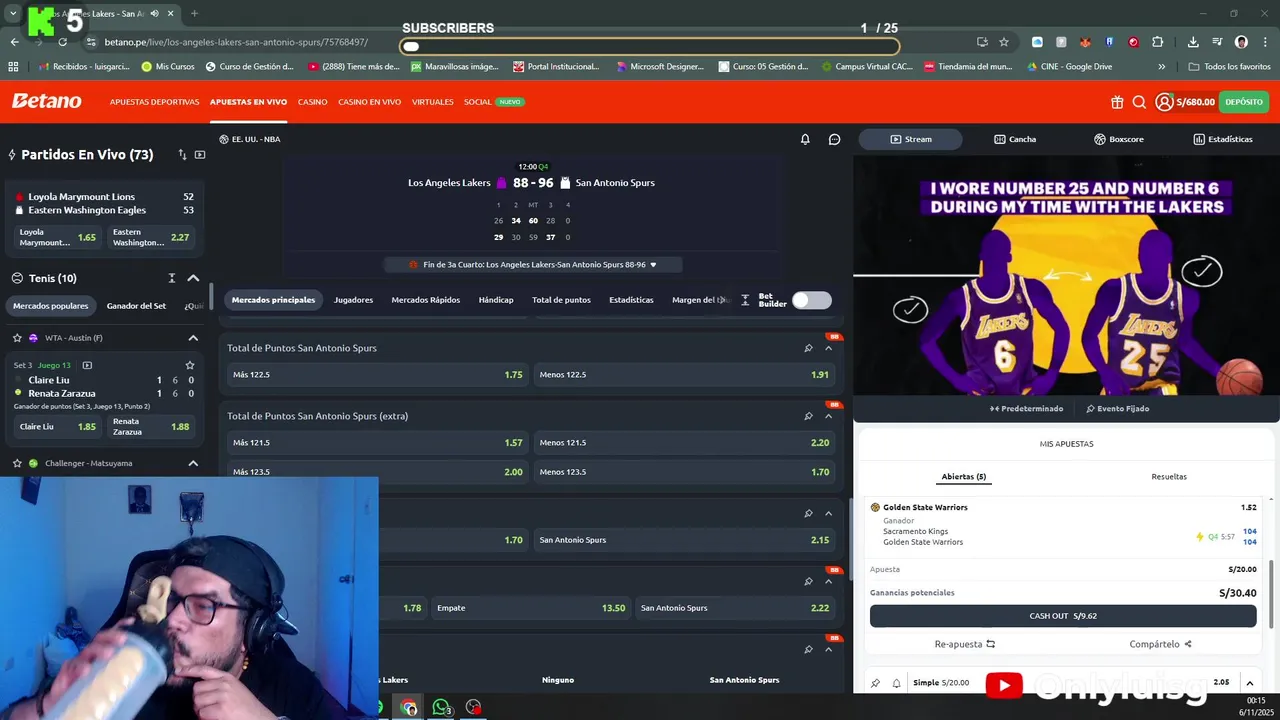Click the browser address bar URL

point(235,42)
